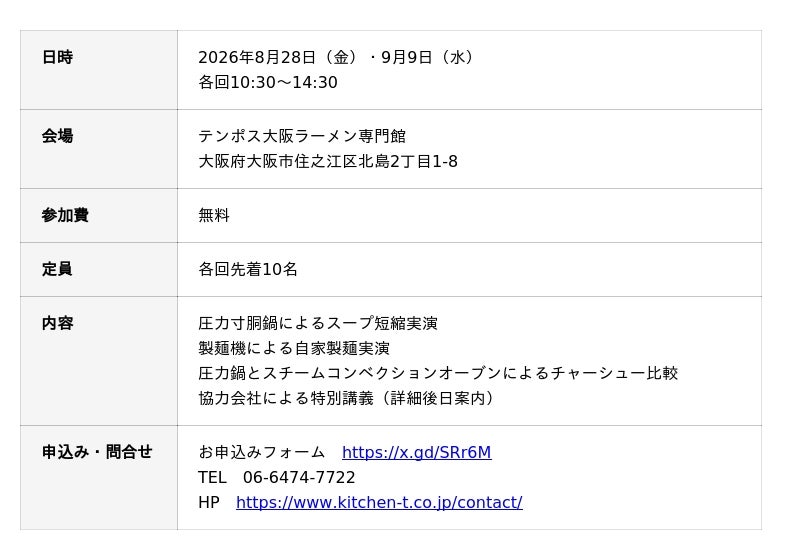Click the 日時 row header

(99, 70)
